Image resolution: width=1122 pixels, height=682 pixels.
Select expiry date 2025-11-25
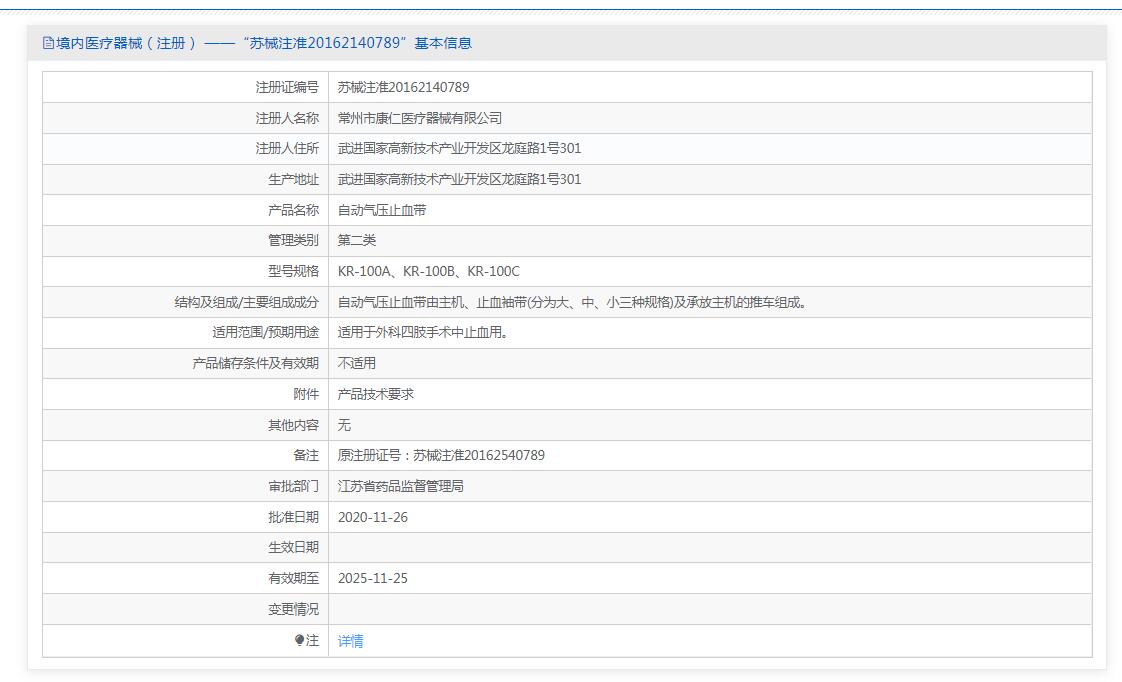pos(373,578)
